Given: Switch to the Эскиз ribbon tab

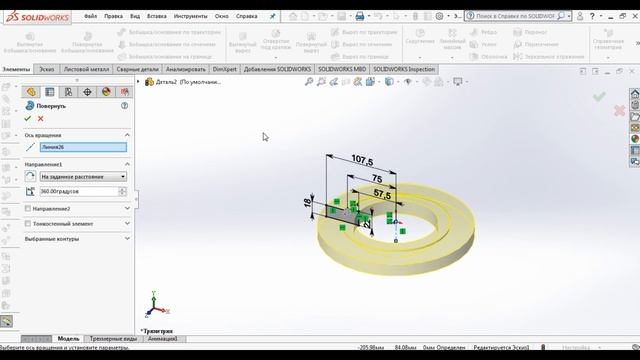Looking at the screenshot, I should [47, 69].
